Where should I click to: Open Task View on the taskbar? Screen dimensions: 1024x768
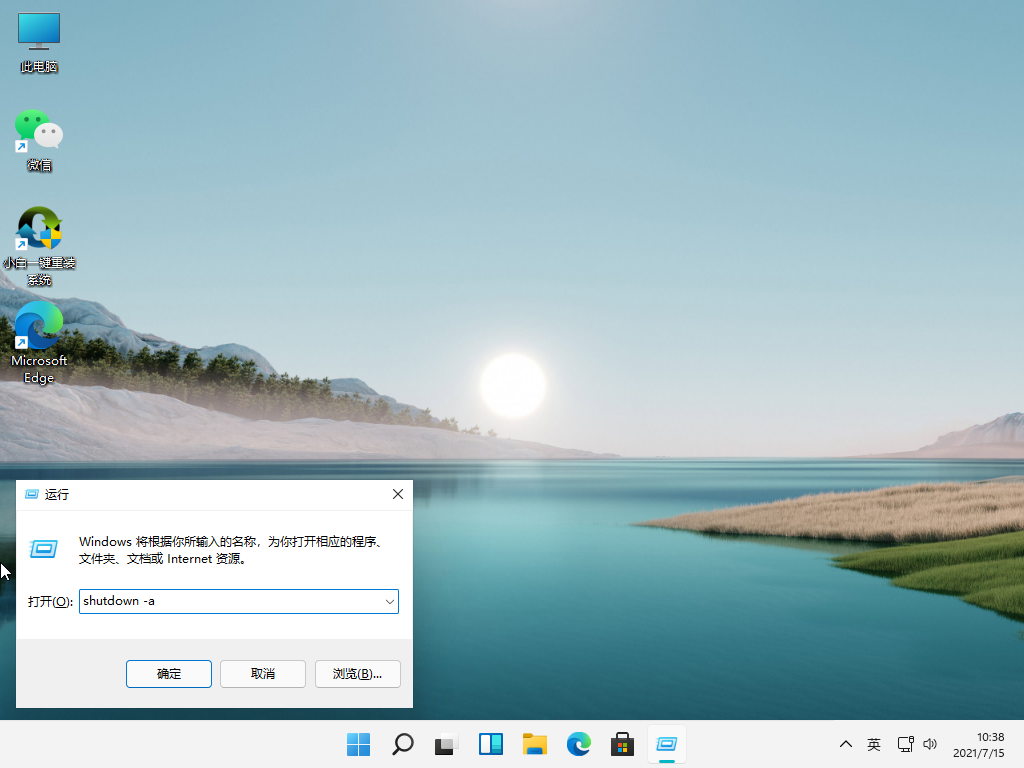coord(446,744)
